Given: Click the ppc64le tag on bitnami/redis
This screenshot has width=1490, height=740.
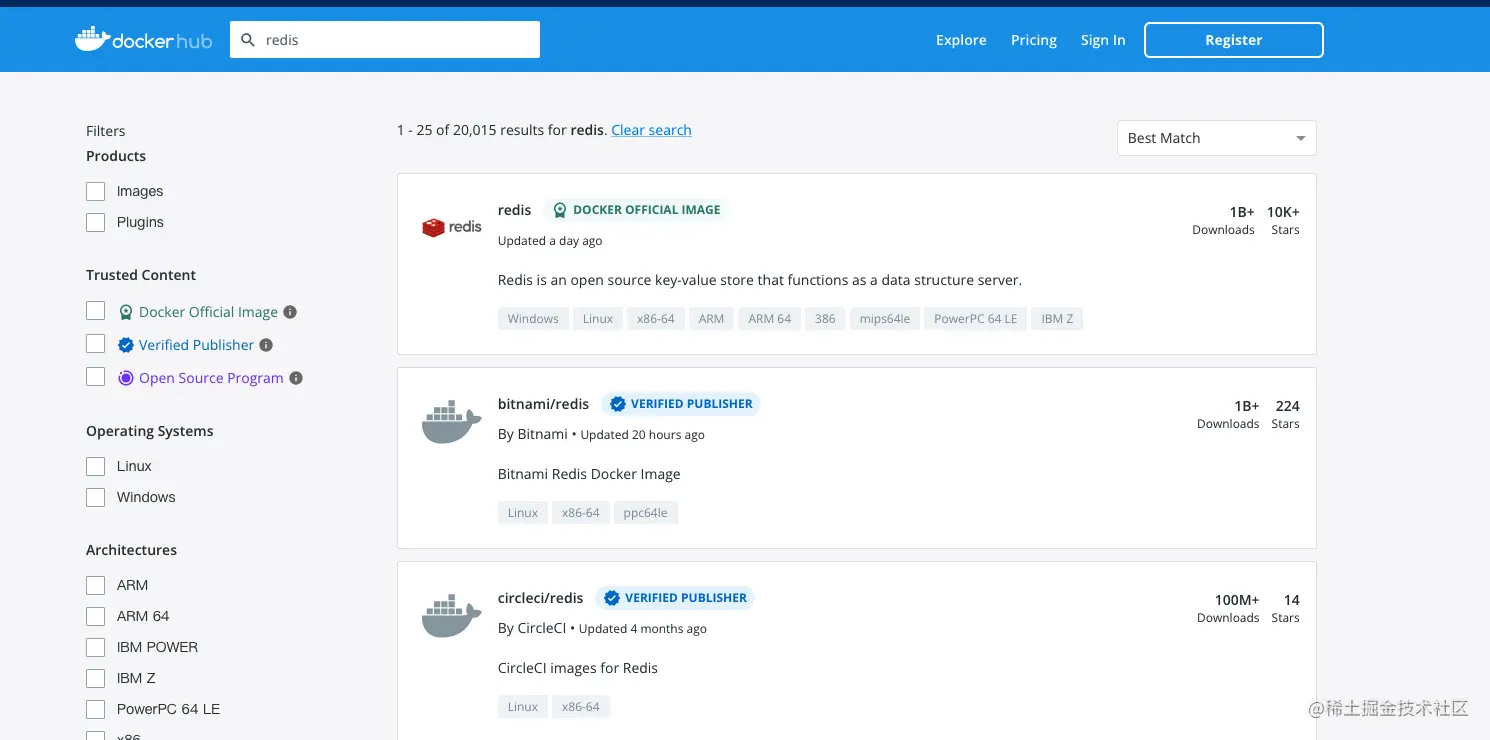Looking at the screenshot, I should pos(646,513).
